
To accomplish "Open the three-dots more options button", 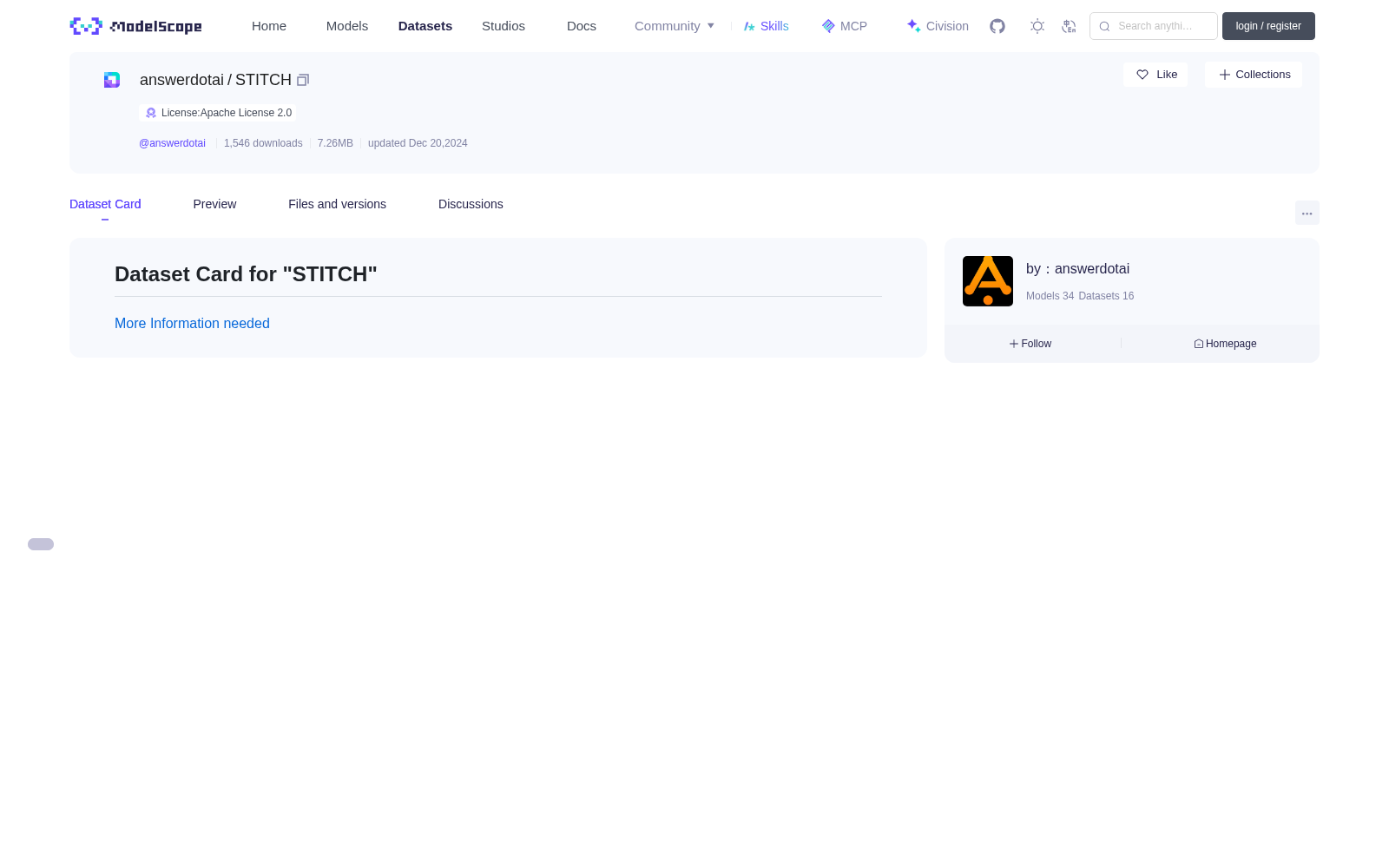I will click(x=1307, y=214).
